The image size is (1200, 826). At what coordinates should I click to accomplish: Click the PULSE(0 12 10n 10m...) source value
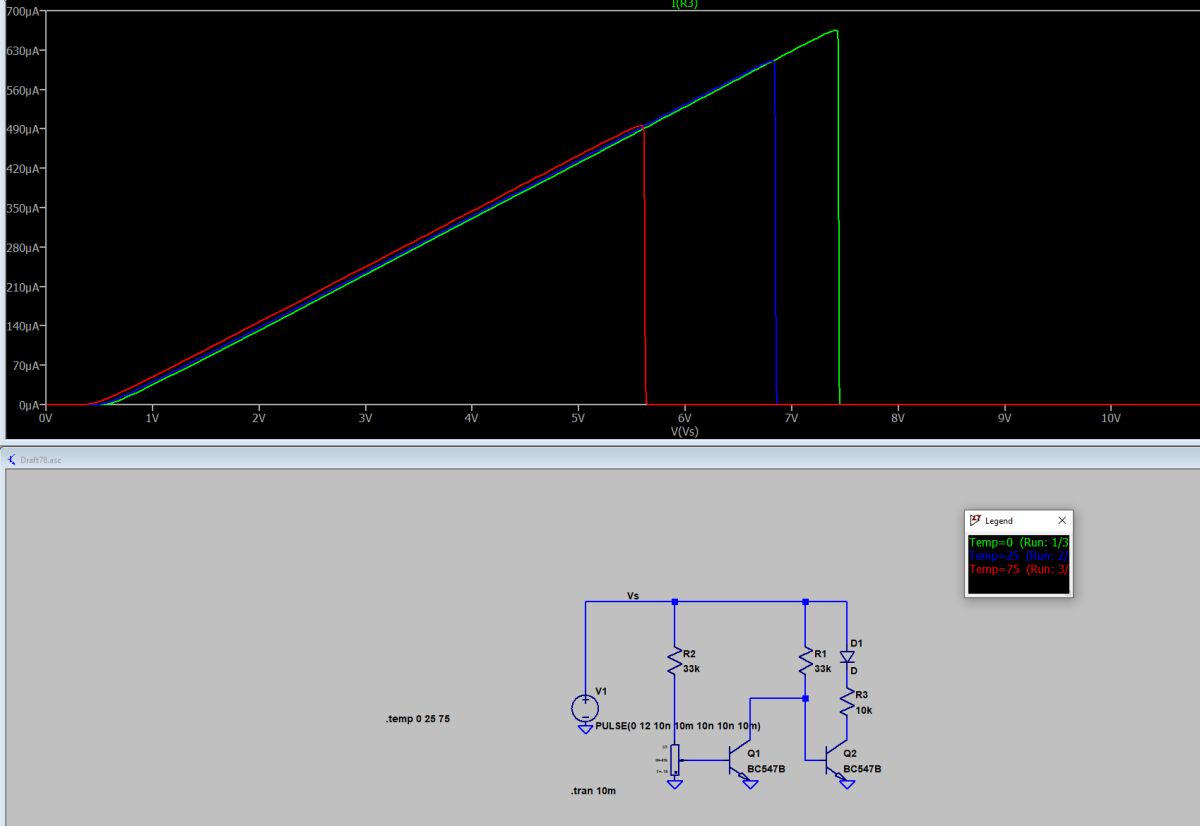678,726
